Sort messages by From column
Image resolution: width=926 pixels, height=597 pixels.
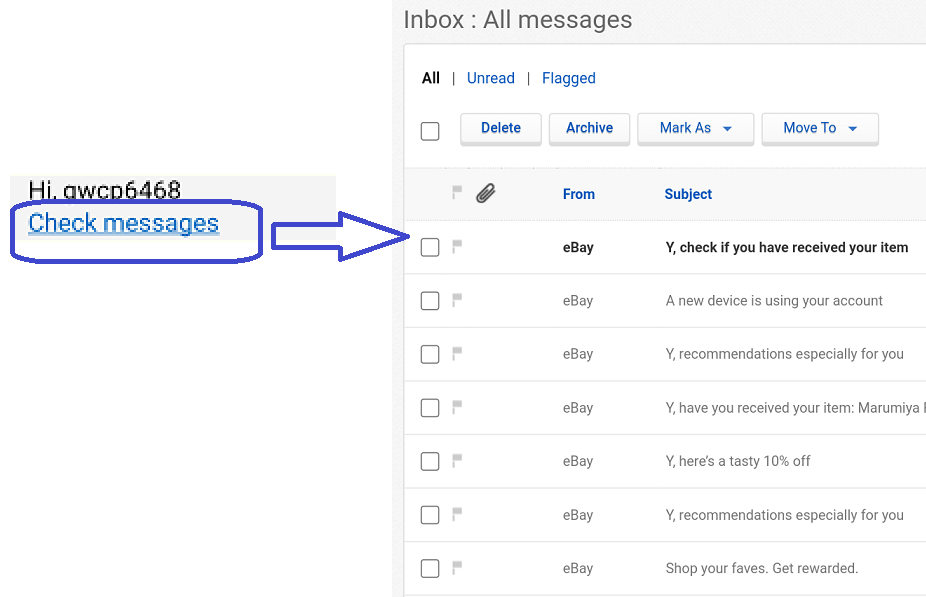pos(579,194)
